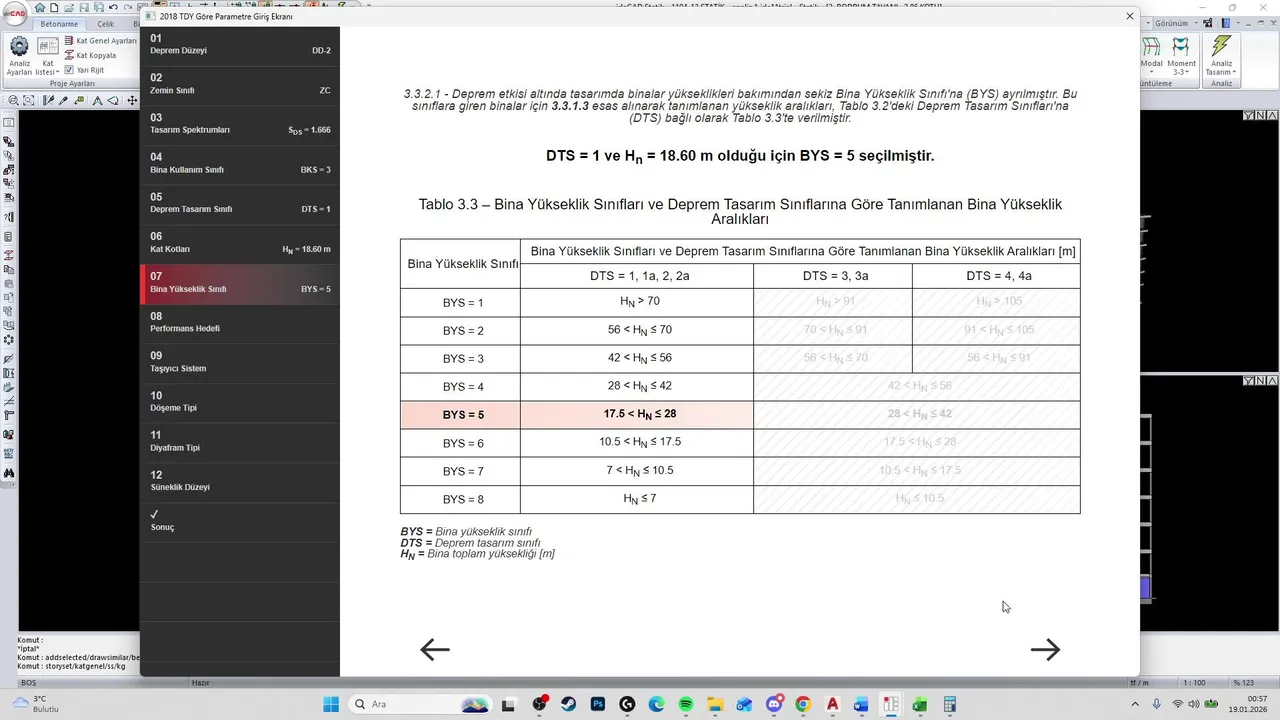This screenshot has width=1280, height=720.
Task: Select the 05 Deprem Tasarım Sınıfı step
Action: click(x=240, y=204)
